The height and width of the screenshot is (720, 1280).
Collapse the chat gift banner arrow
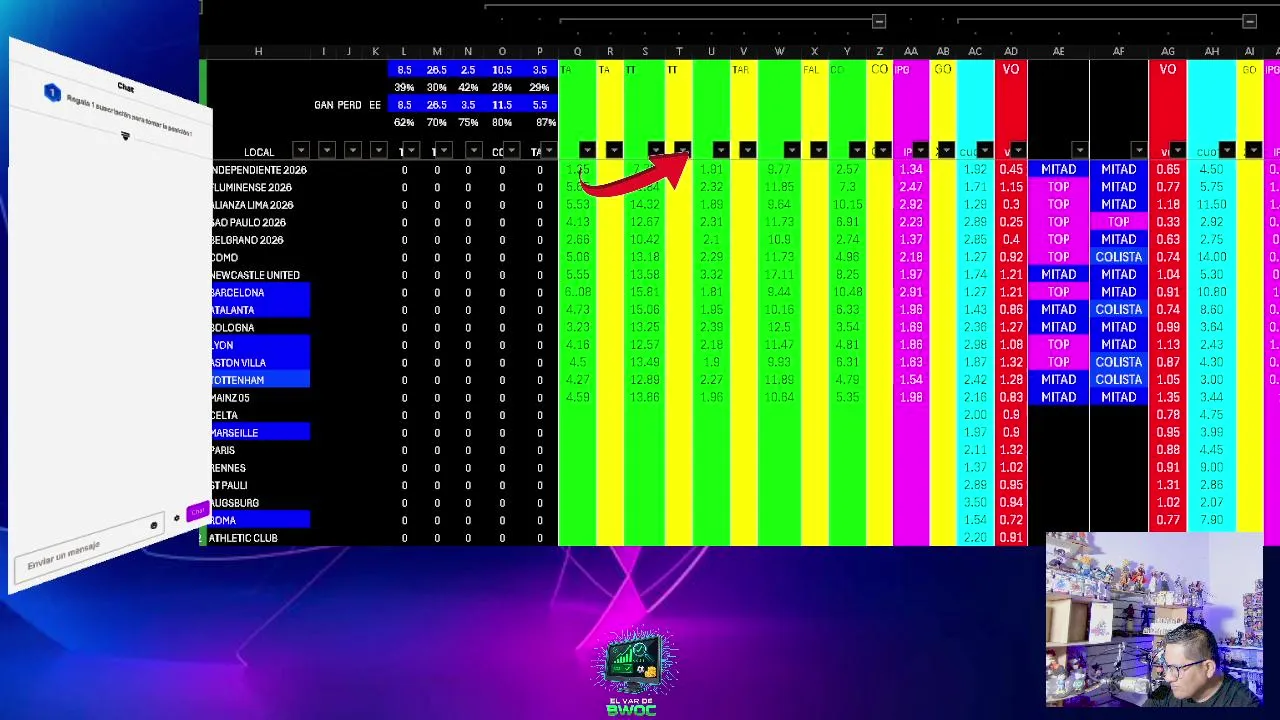pos(125,136)
